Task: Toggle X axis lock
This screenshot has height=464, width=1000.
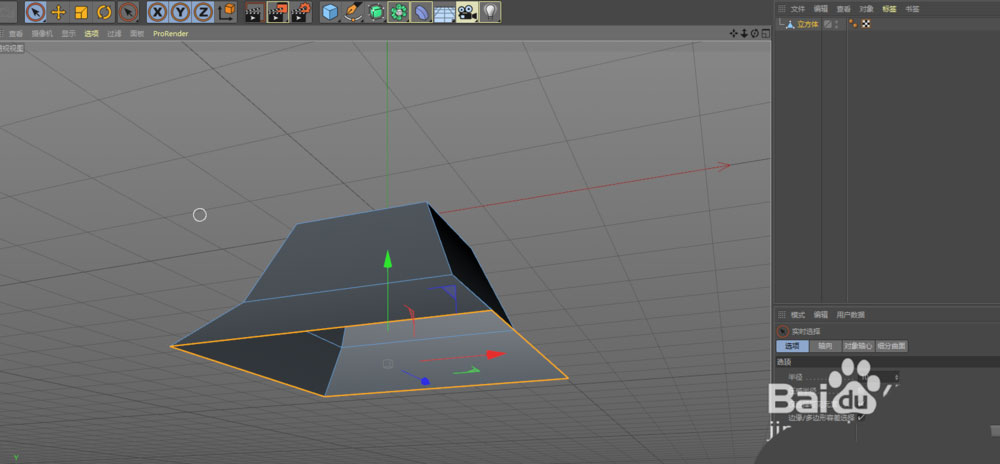Action: [x=158, y=12]
